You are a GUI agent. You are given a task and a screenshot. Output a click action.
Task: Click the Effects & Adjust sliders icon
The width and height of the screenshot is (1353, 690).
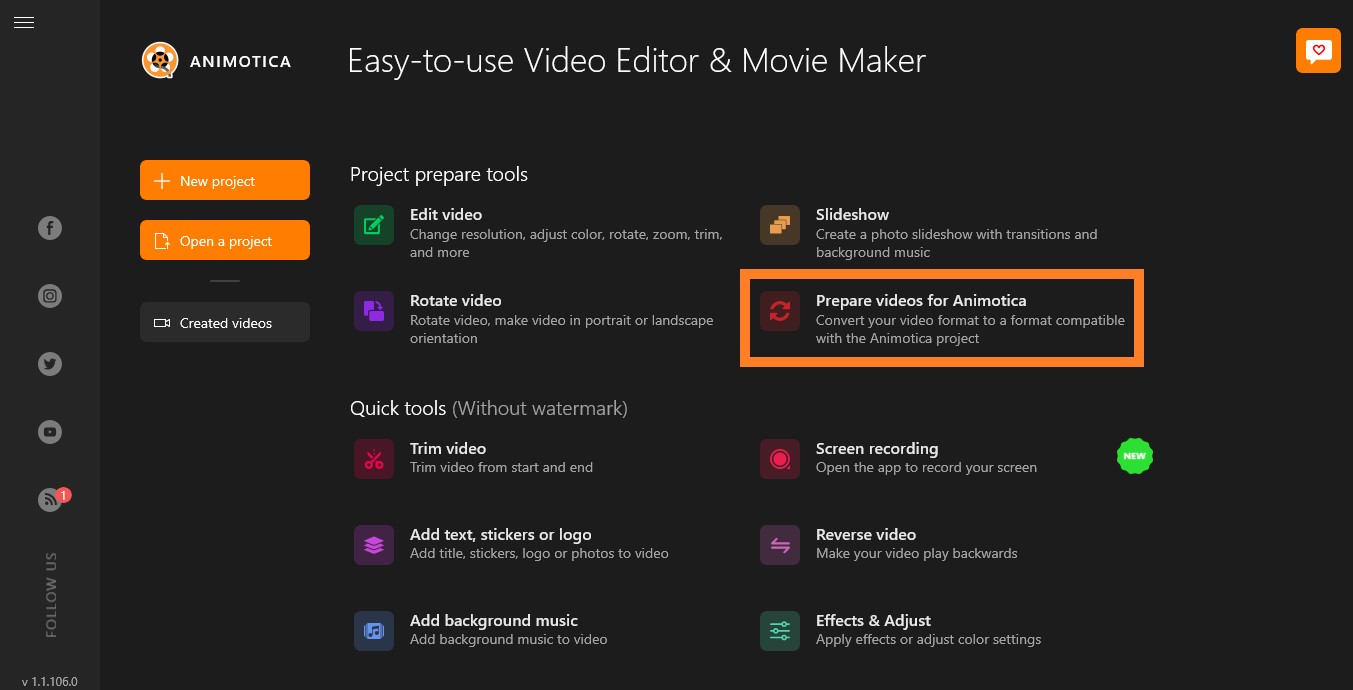click(x=780, y=631)
